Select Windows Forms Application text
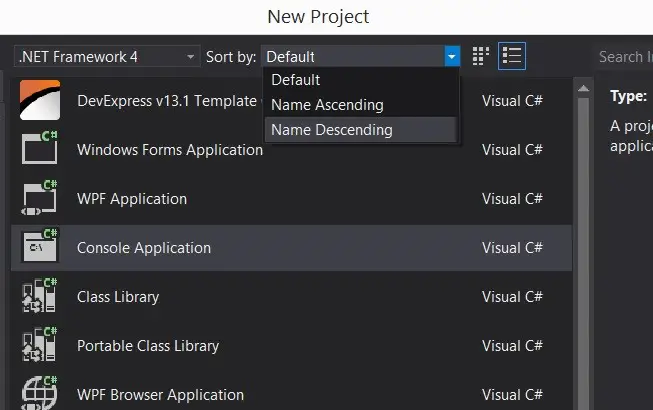Viewport: 653px width, 410px height. (x=170, y=150)
